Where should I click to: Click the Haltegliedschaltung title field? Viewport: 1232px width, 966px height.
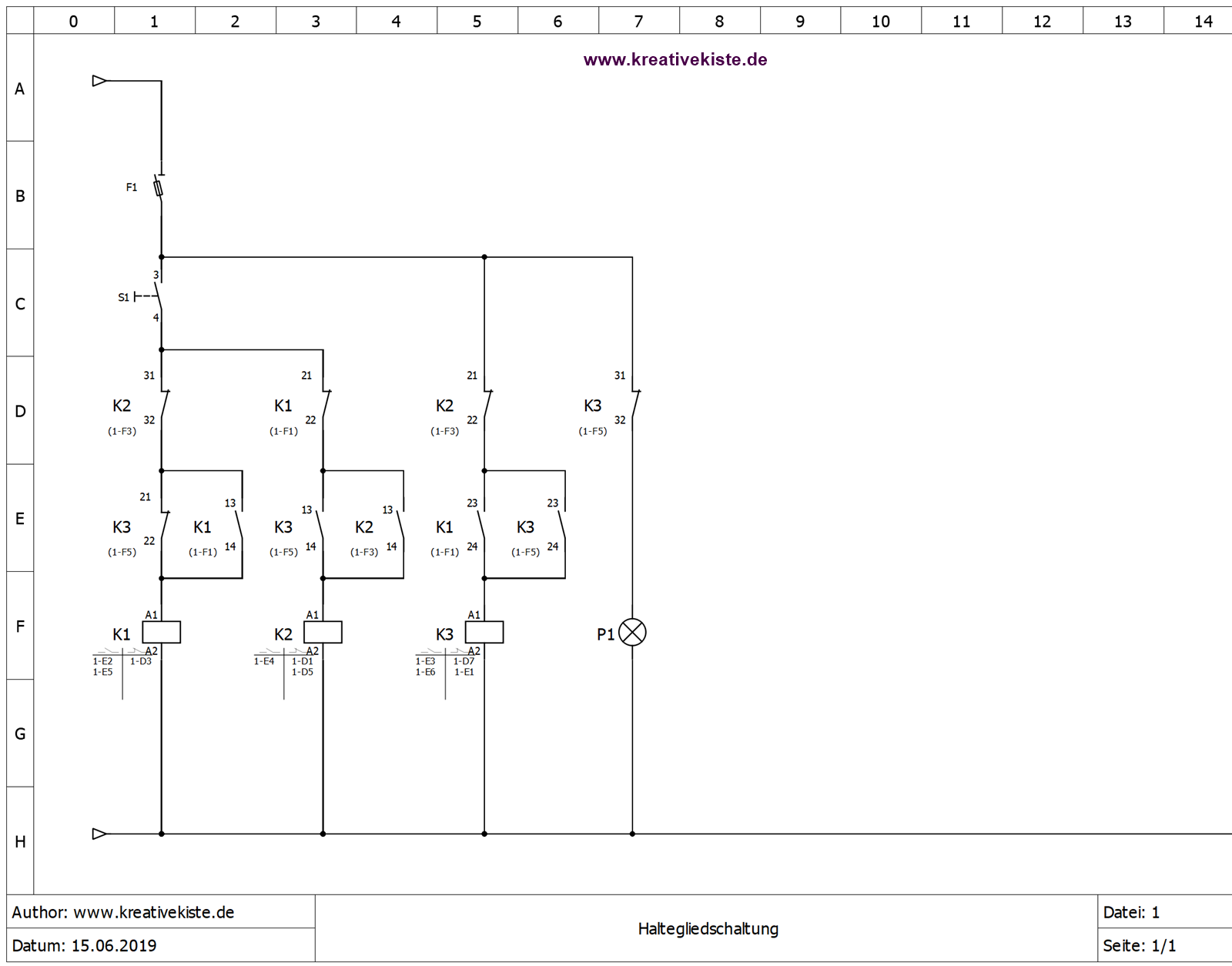707,929
